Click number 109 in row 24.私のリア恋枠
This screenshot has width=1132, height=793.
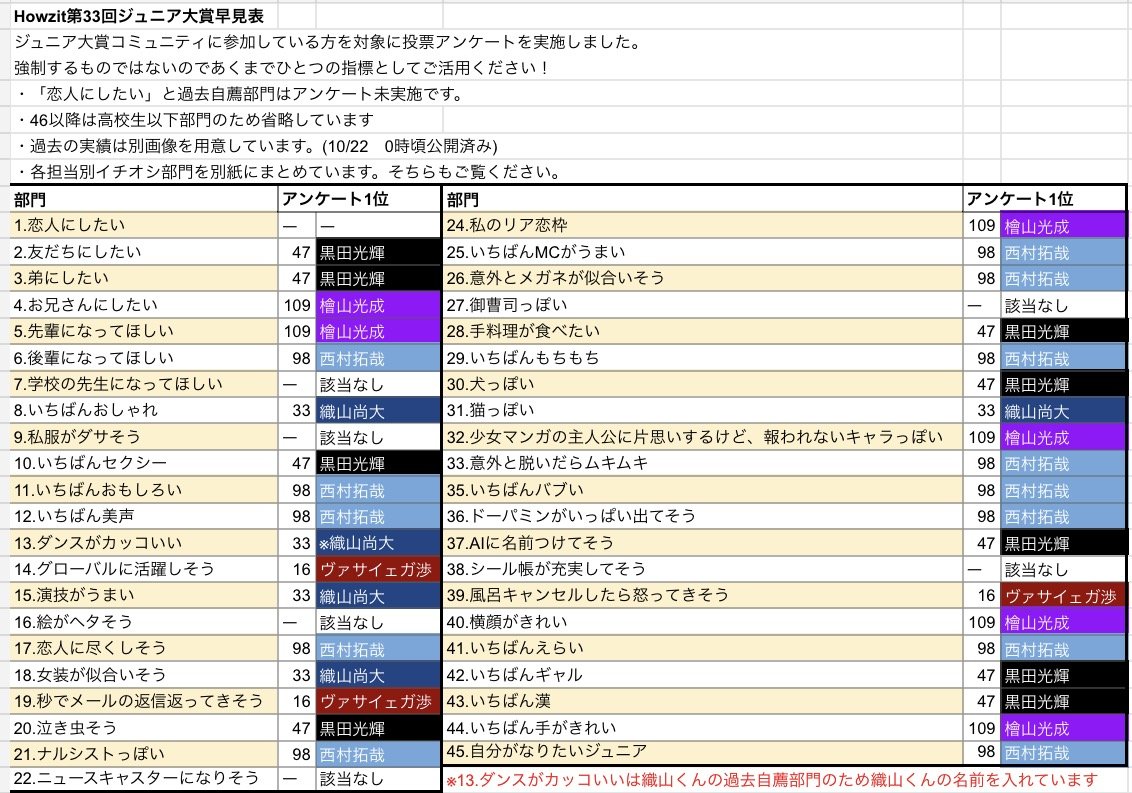(x=982, y=225)
